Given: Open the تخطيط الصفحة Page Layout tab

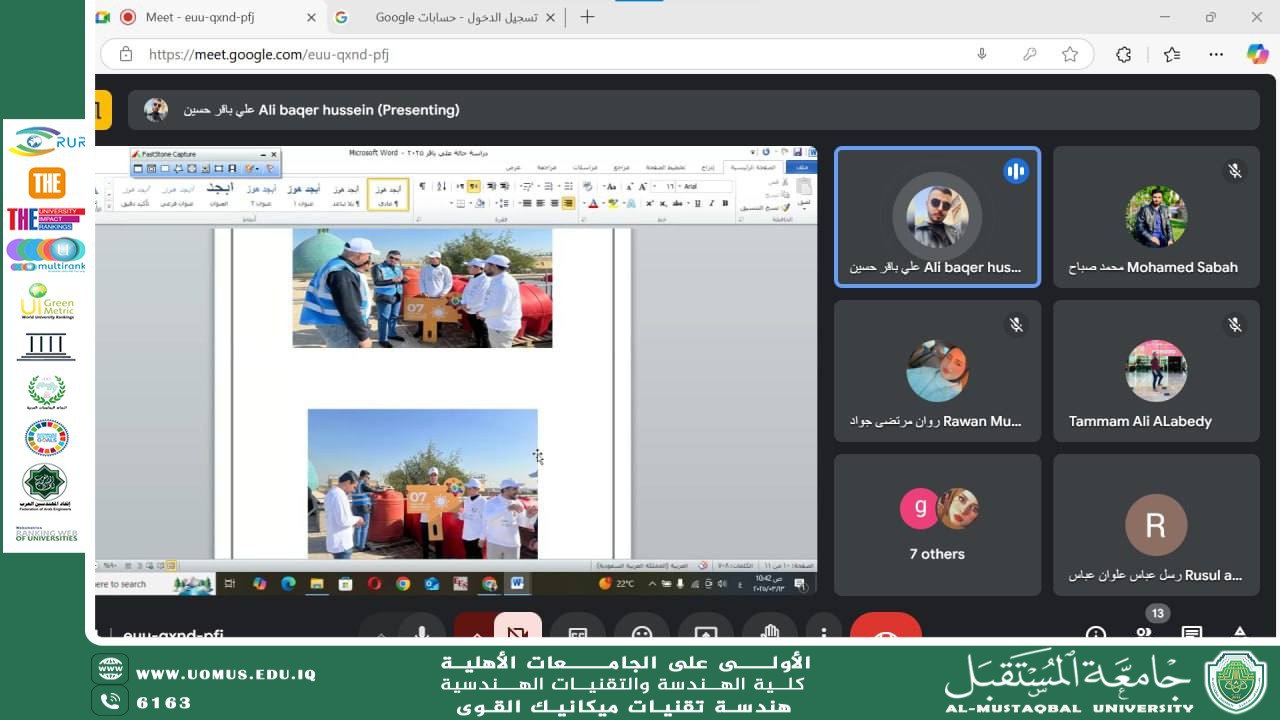Looking at the screenshot, I should tap(665, 168).
